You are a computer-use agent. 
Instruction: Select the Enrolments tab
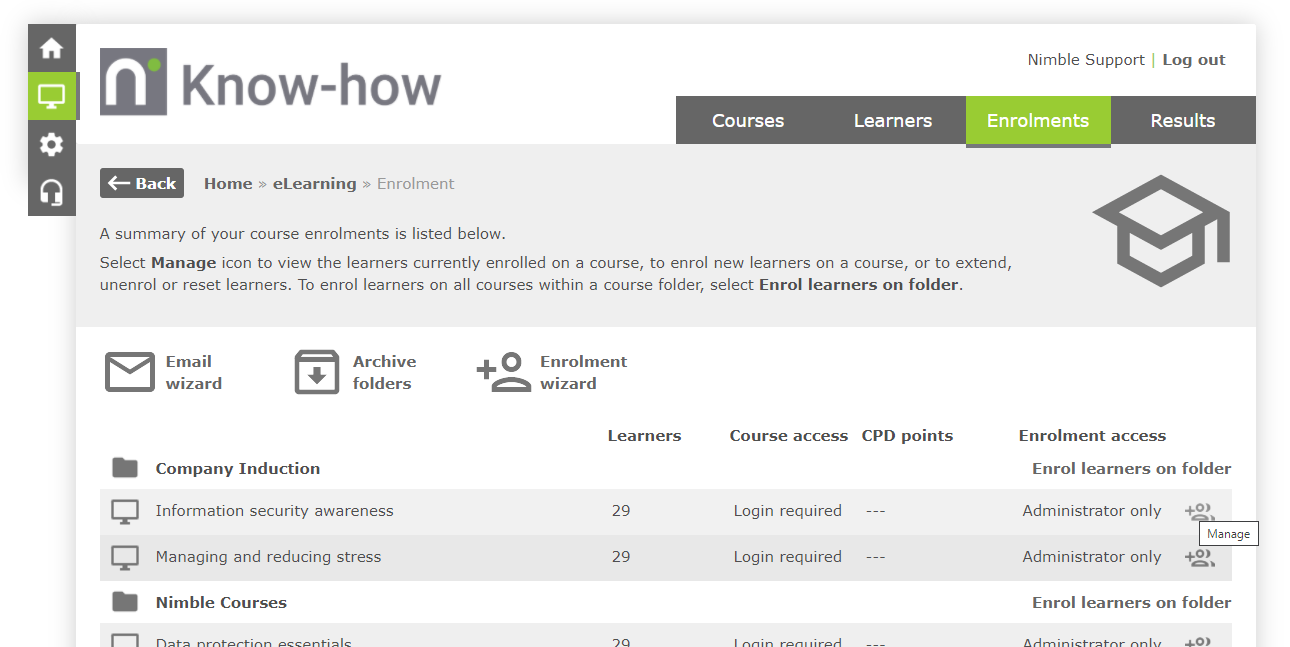coord(1038,120)
